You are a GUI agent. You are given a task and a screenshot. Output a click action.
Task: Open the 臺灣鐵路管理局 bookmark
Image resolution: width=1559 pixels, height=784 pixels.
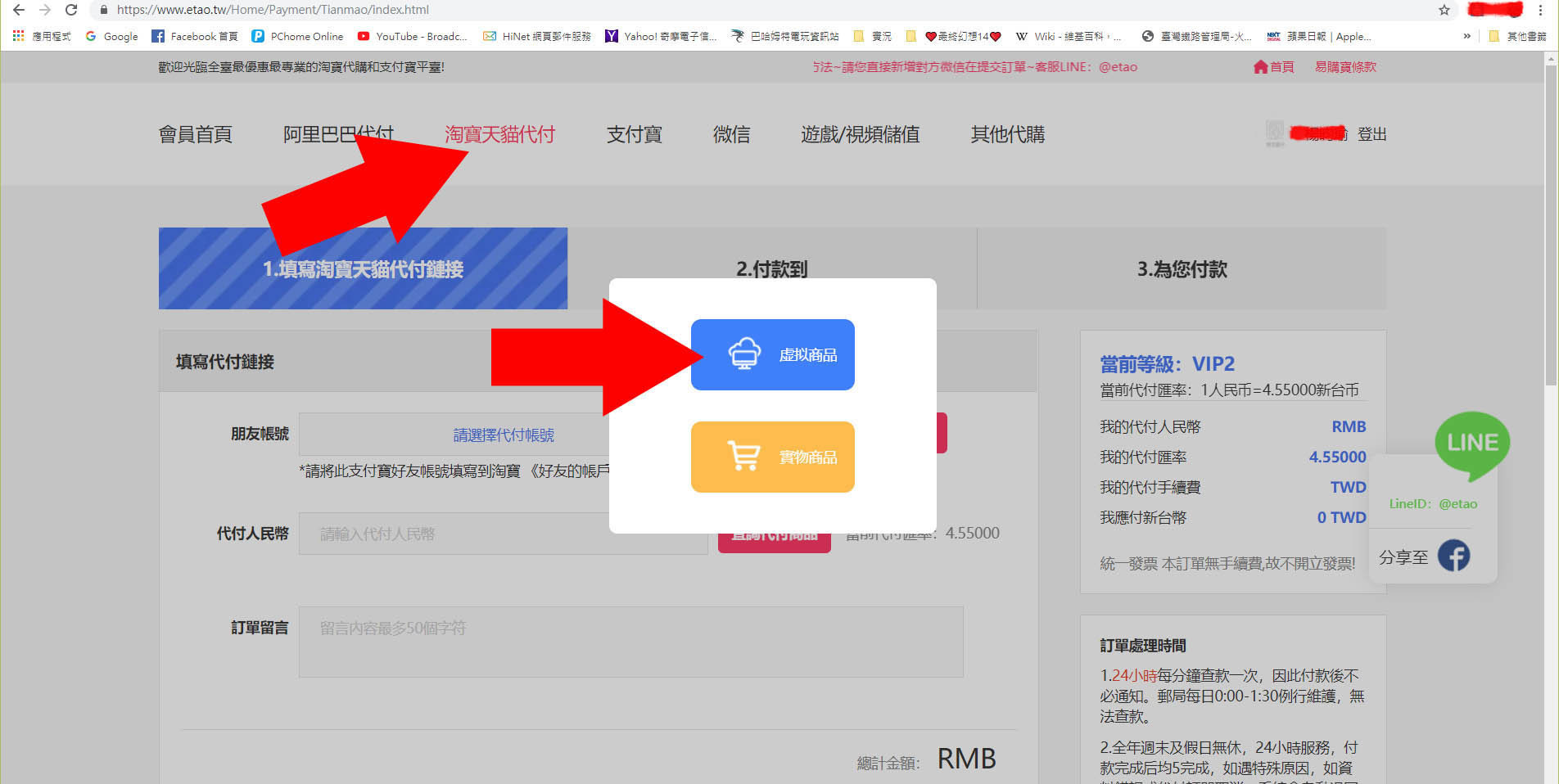tap(1197, 36)
